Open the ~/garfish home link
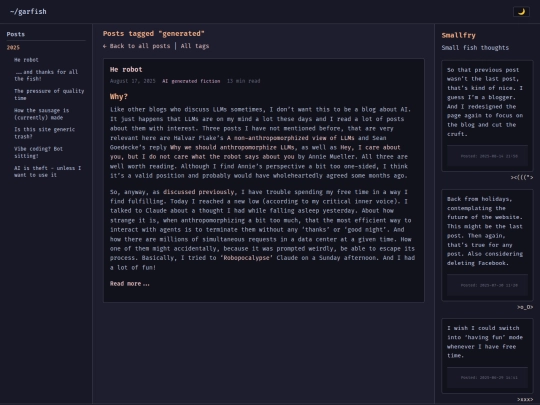 28,12
